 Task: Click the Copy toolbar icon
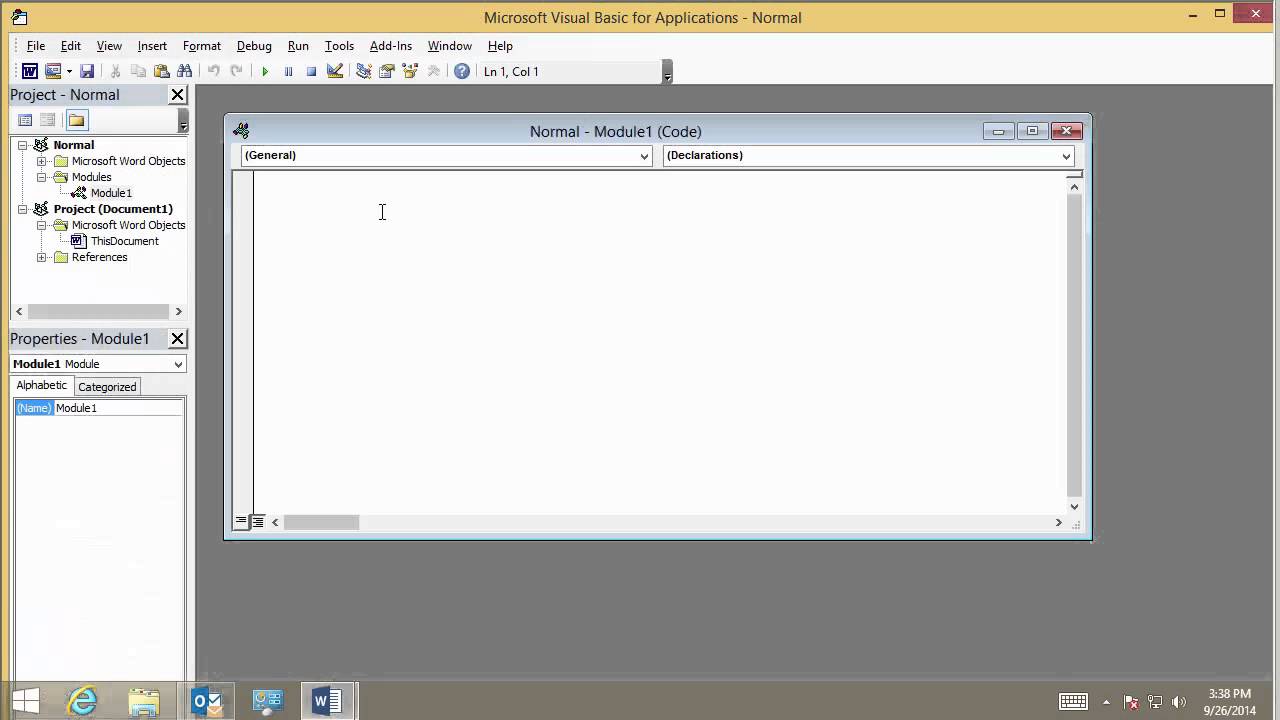pyautogui.click(x=138, y=71)
